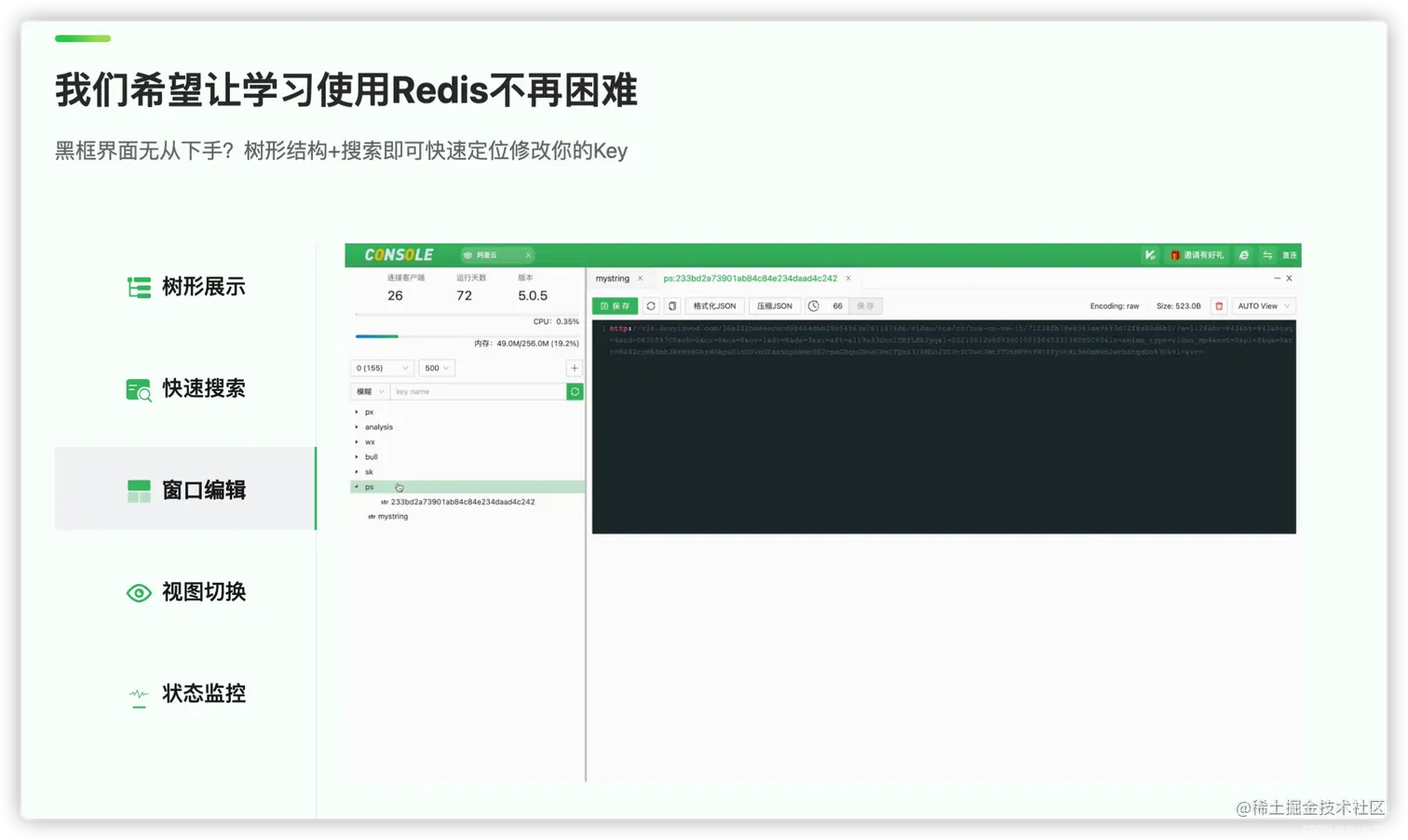Image resolution: width=1408 pixels, height=840 pixels.
Task: Select the 状态监控 feature item
Action: [185, 694]
